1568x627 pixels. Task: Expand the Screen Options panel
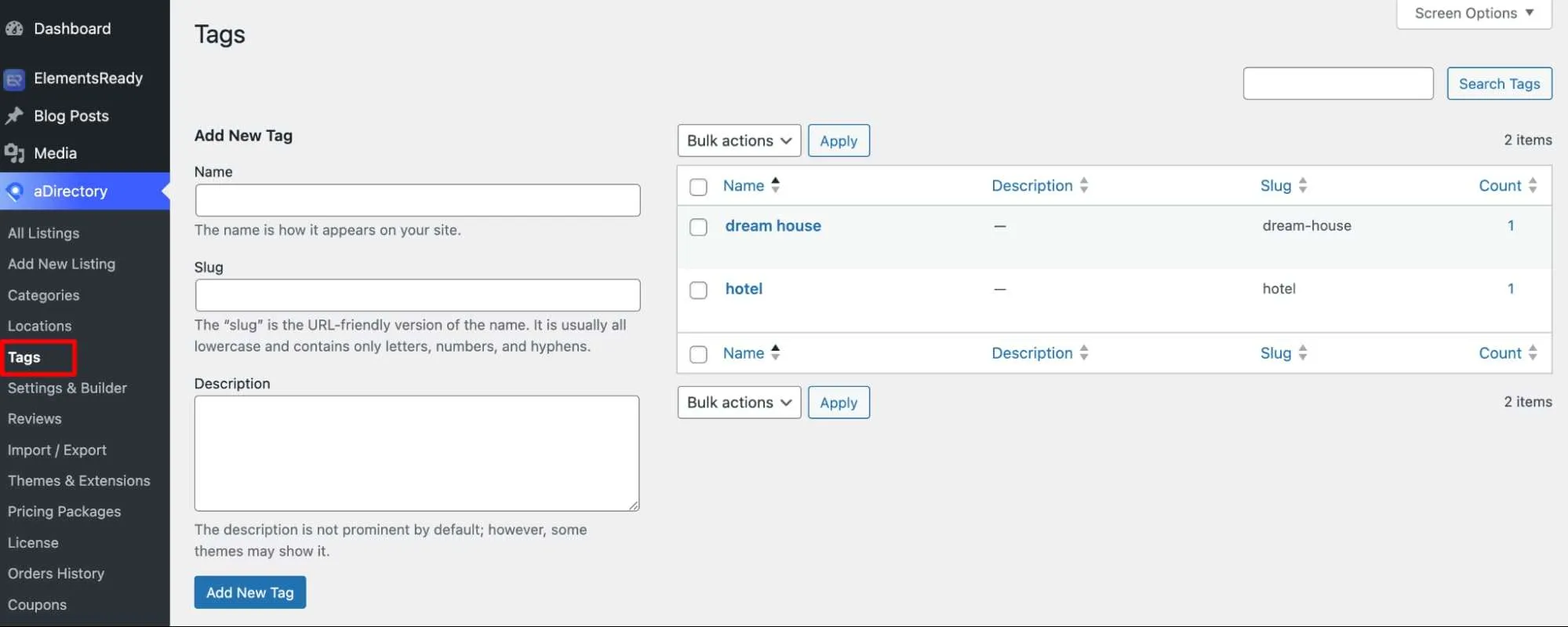(x=1474, y=13)
